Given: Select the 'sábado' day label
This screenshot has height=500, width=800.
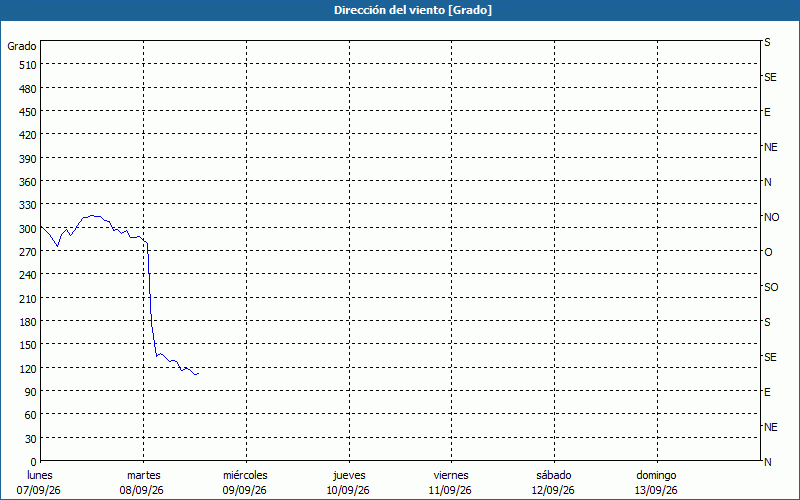Looking at the screenshot, I should pos(554,476).
